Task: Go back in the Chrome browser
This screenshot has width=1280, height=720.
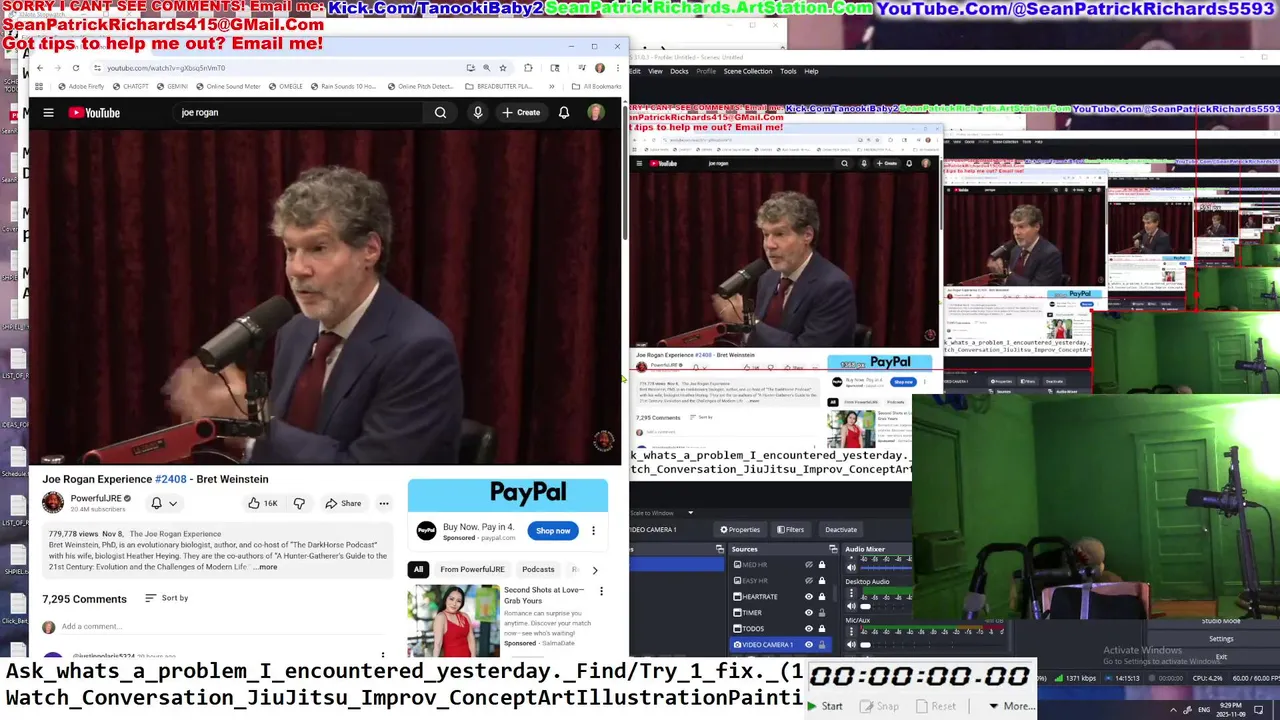Action: (40, 68)
